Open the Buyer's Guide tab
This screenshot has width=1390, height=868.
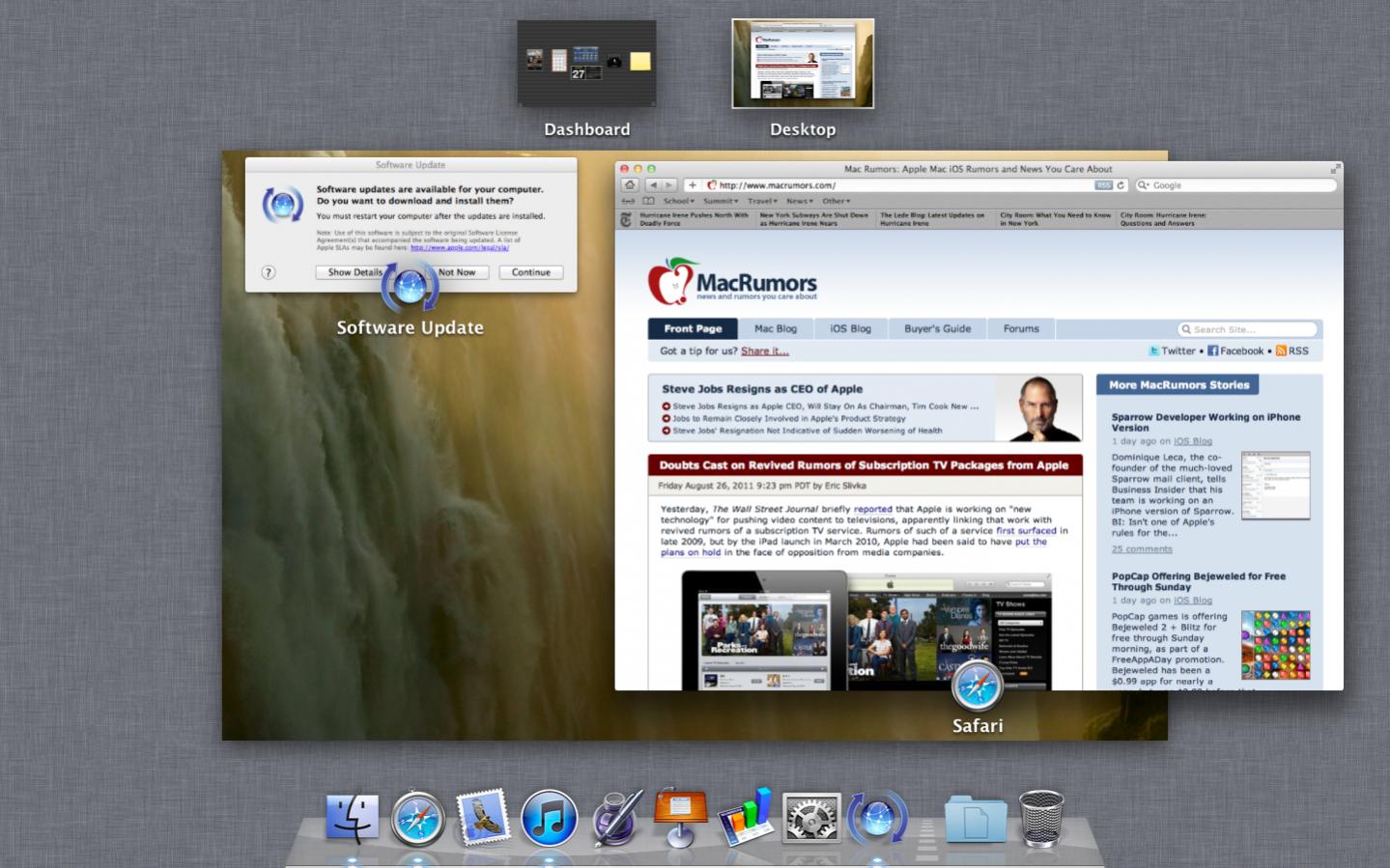tap(937, 329)
